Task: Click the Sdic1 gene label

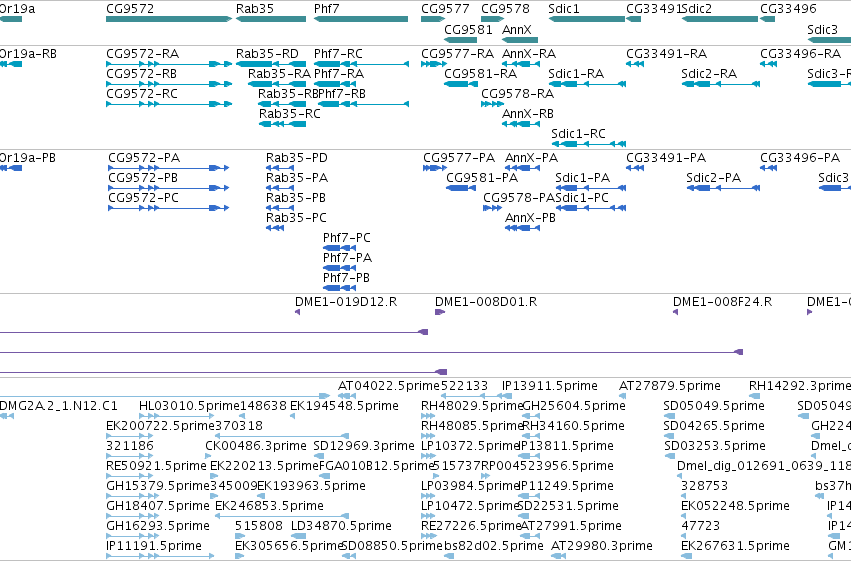Action: [x=564, y=9]
